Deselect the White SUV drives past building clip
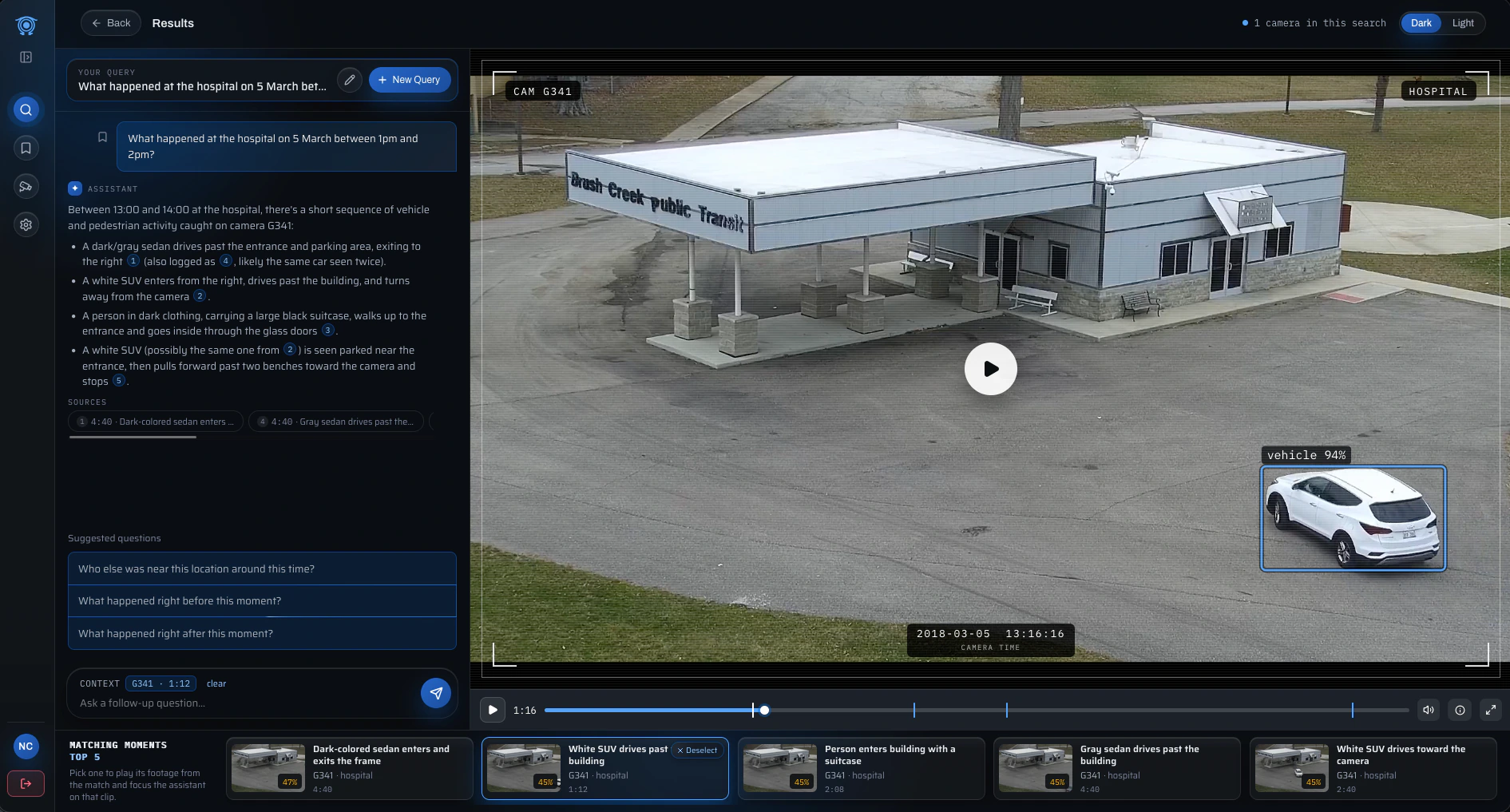 tap(697, 751)
